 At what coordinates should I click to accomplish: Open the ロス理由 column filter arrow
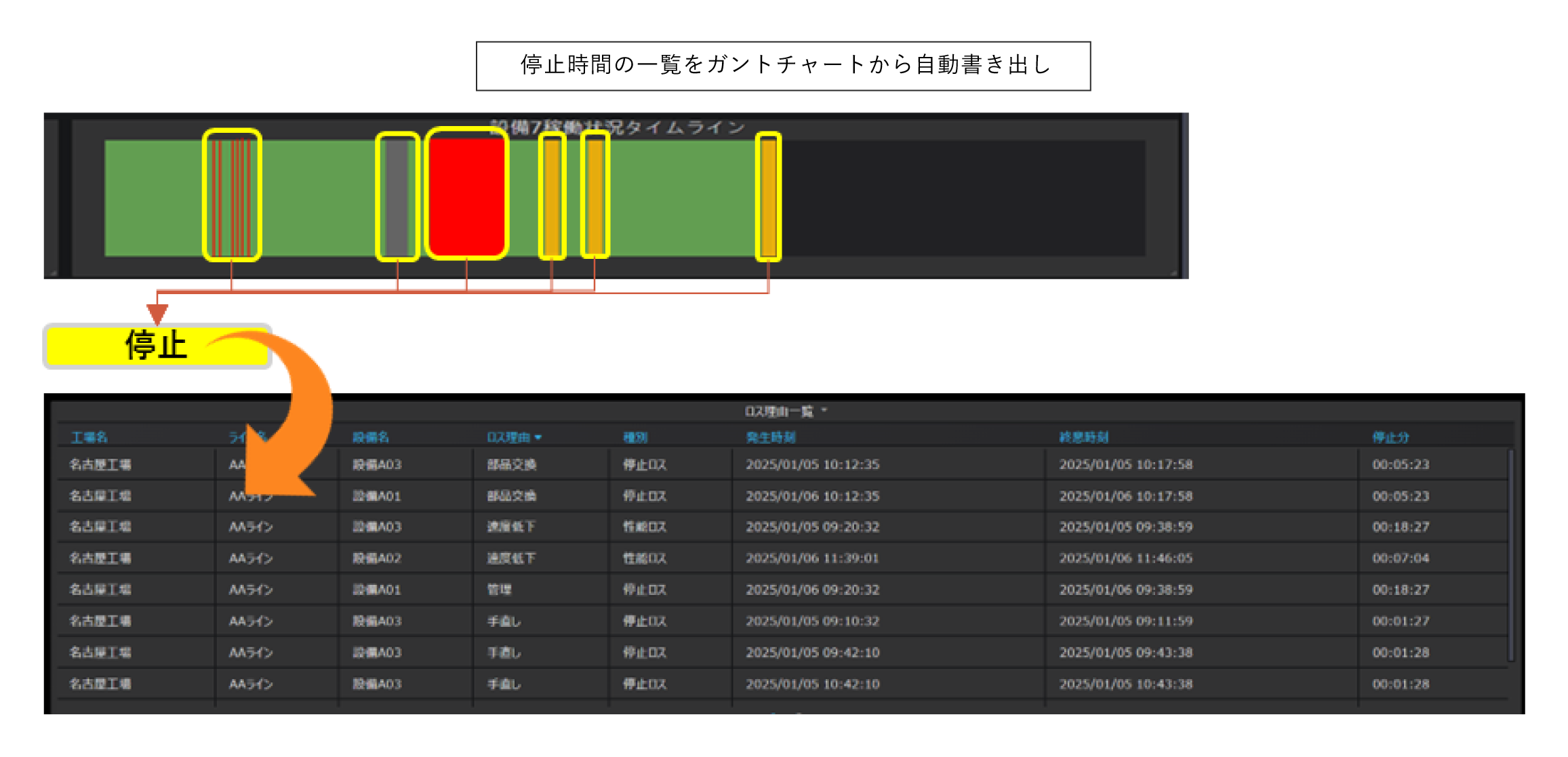click(x=538, y=438)
